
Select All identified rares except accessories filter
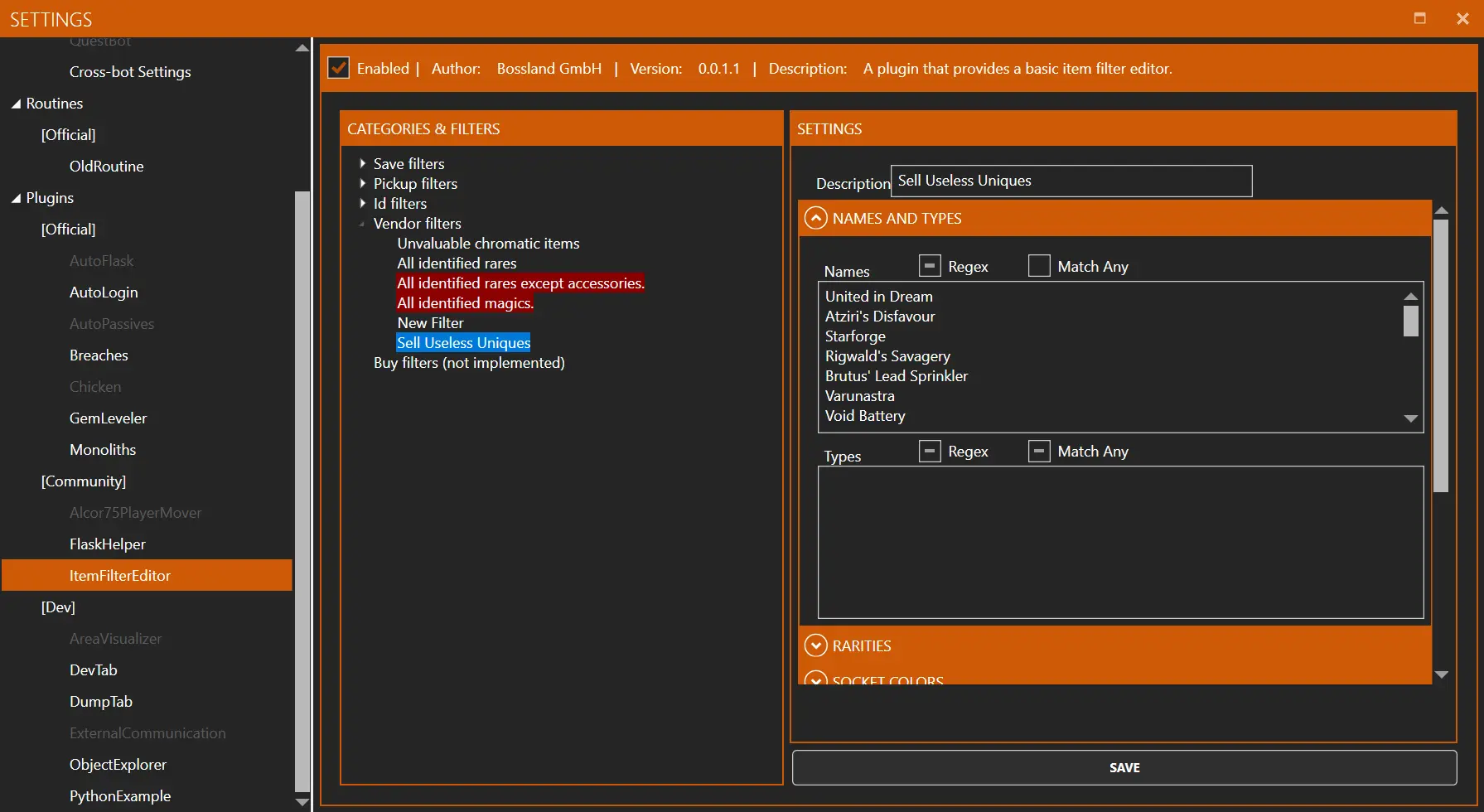520,283
